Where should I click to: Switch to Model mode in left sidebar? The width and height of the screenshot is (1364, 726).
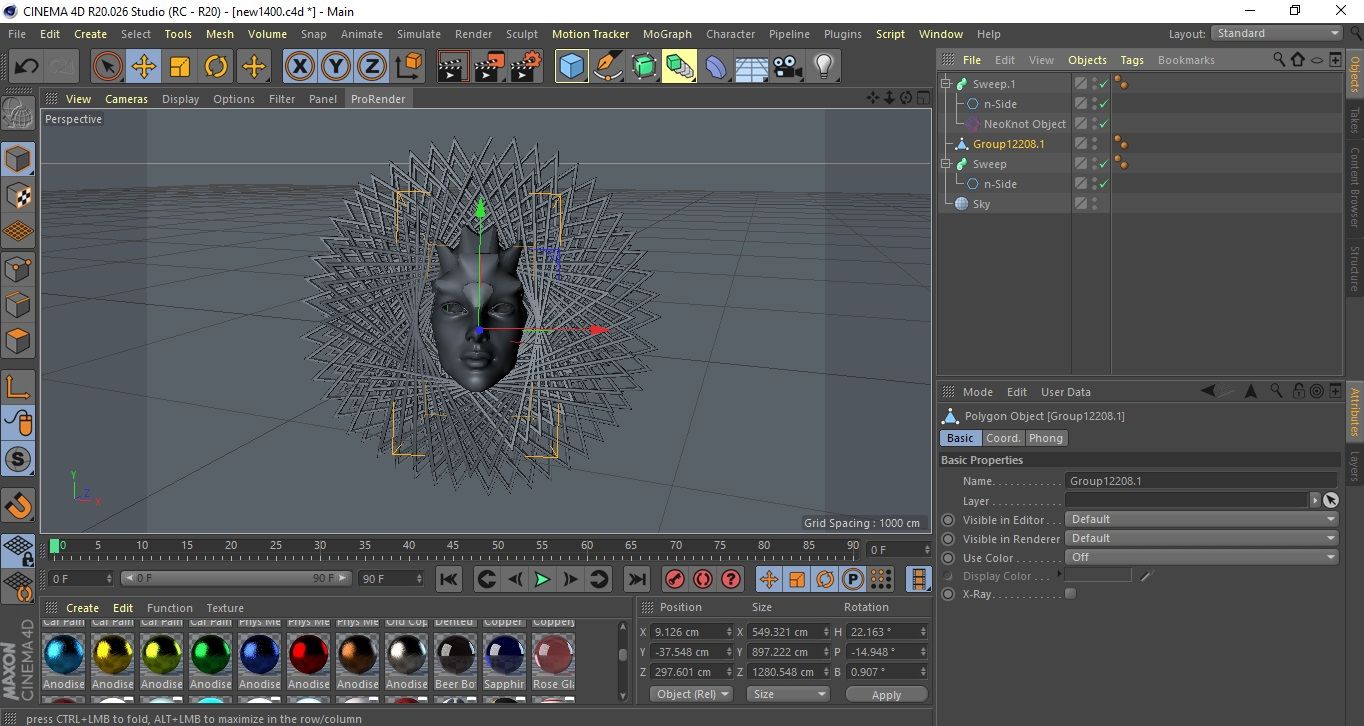(x=18, y=159)
